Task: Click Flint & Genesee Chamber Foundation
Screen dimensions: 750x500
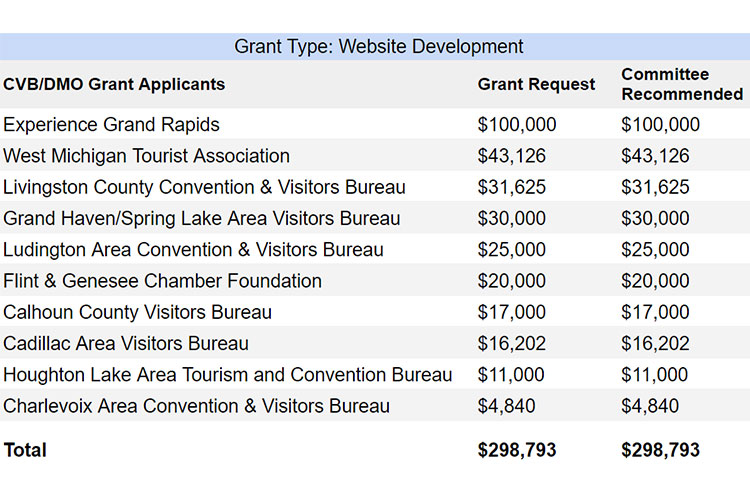Action: tap(162, 281)
